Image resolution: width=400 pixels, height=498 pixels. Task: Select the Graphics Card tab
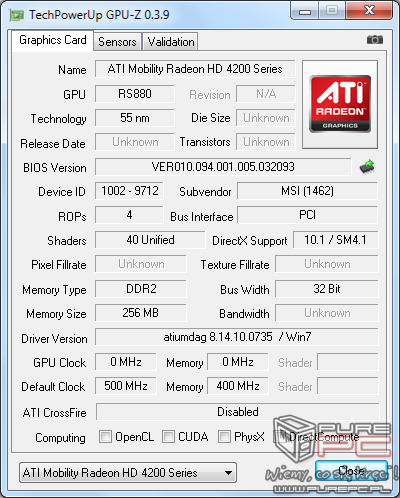coord(53,40)
